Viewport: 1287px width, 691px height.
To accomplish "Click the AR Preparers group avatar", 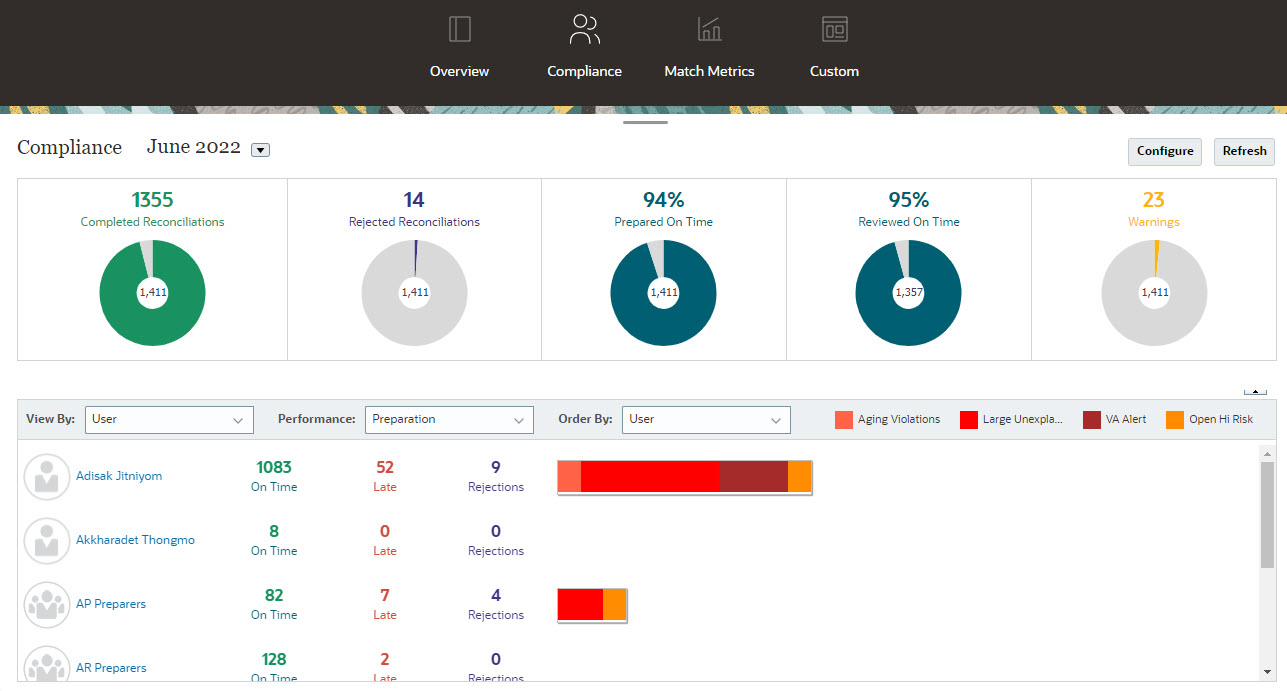I will (x=47, y=665).
